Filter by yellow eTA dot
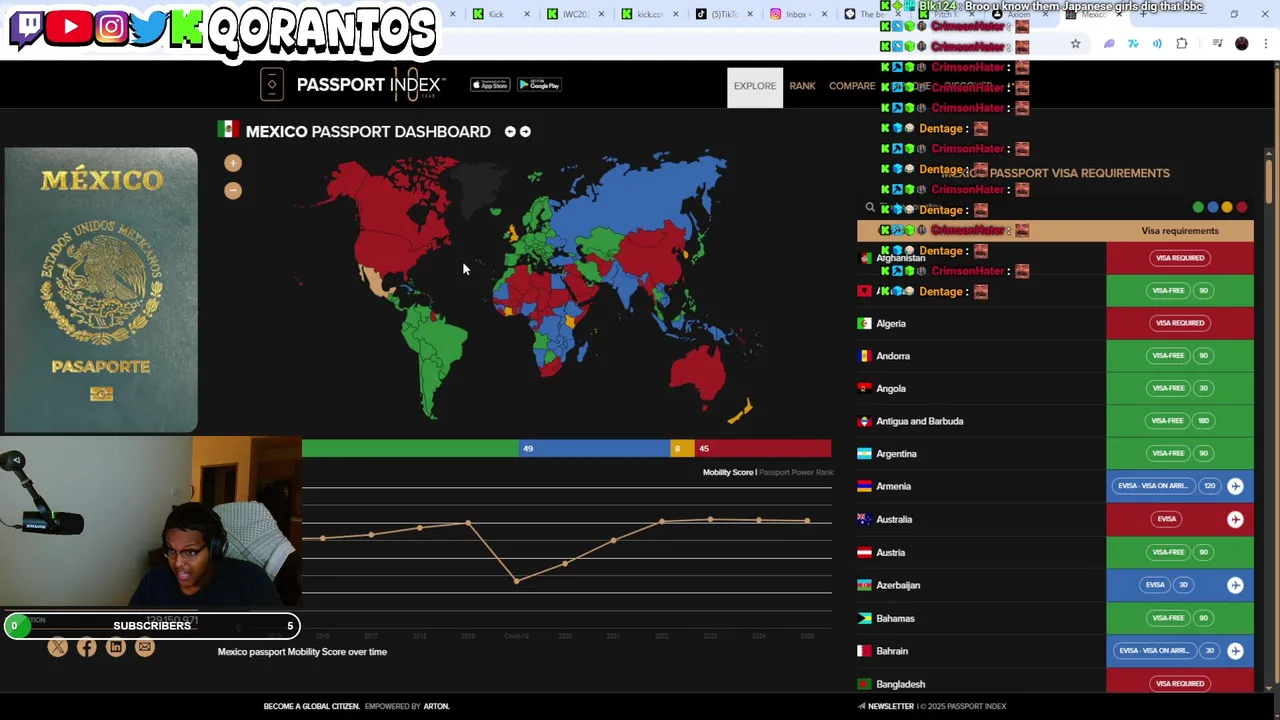Image resolution: width=1280 pixels, height=720 pixels. pyautogui.click(x=1227, y=208)
